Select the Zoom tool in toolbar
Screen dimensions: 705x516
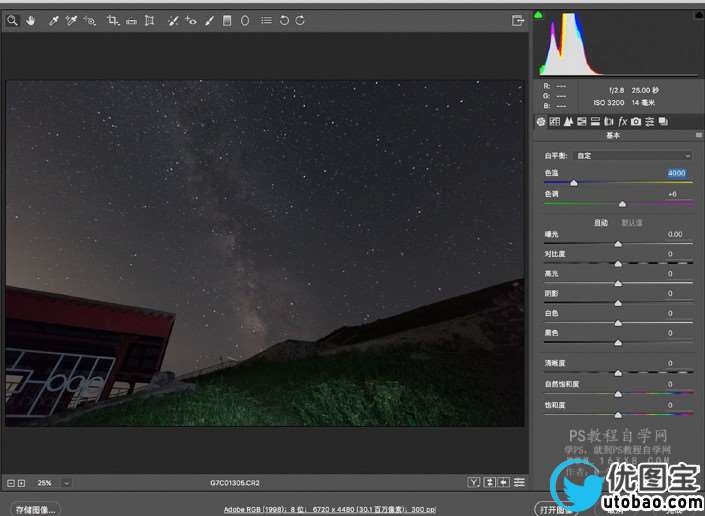(13, 20)
